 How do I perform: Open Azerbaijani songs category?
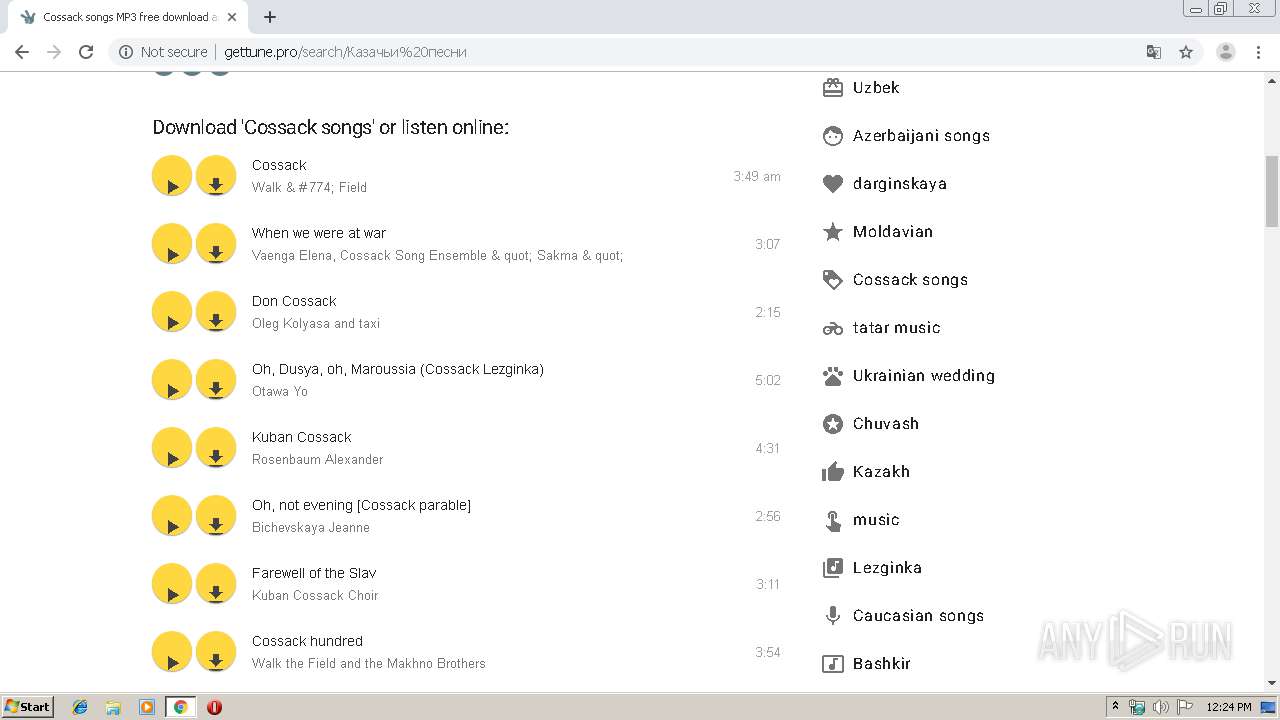pyautogui.click(x=921, y=136)
